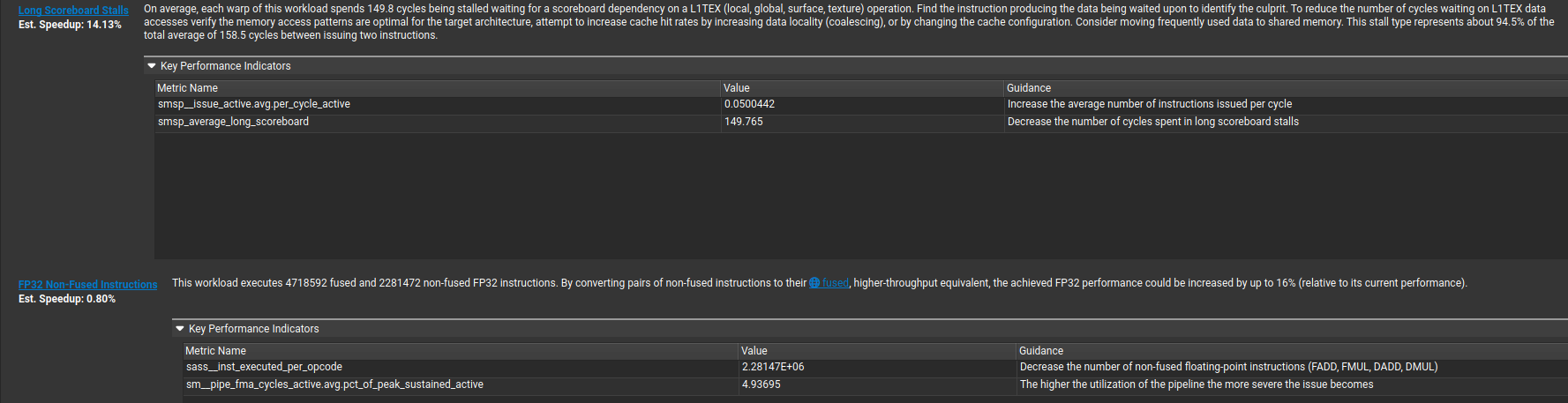Follow the 'fused' hyperlink in the description
Screen dimensions: 1568x403
[835, 283]
